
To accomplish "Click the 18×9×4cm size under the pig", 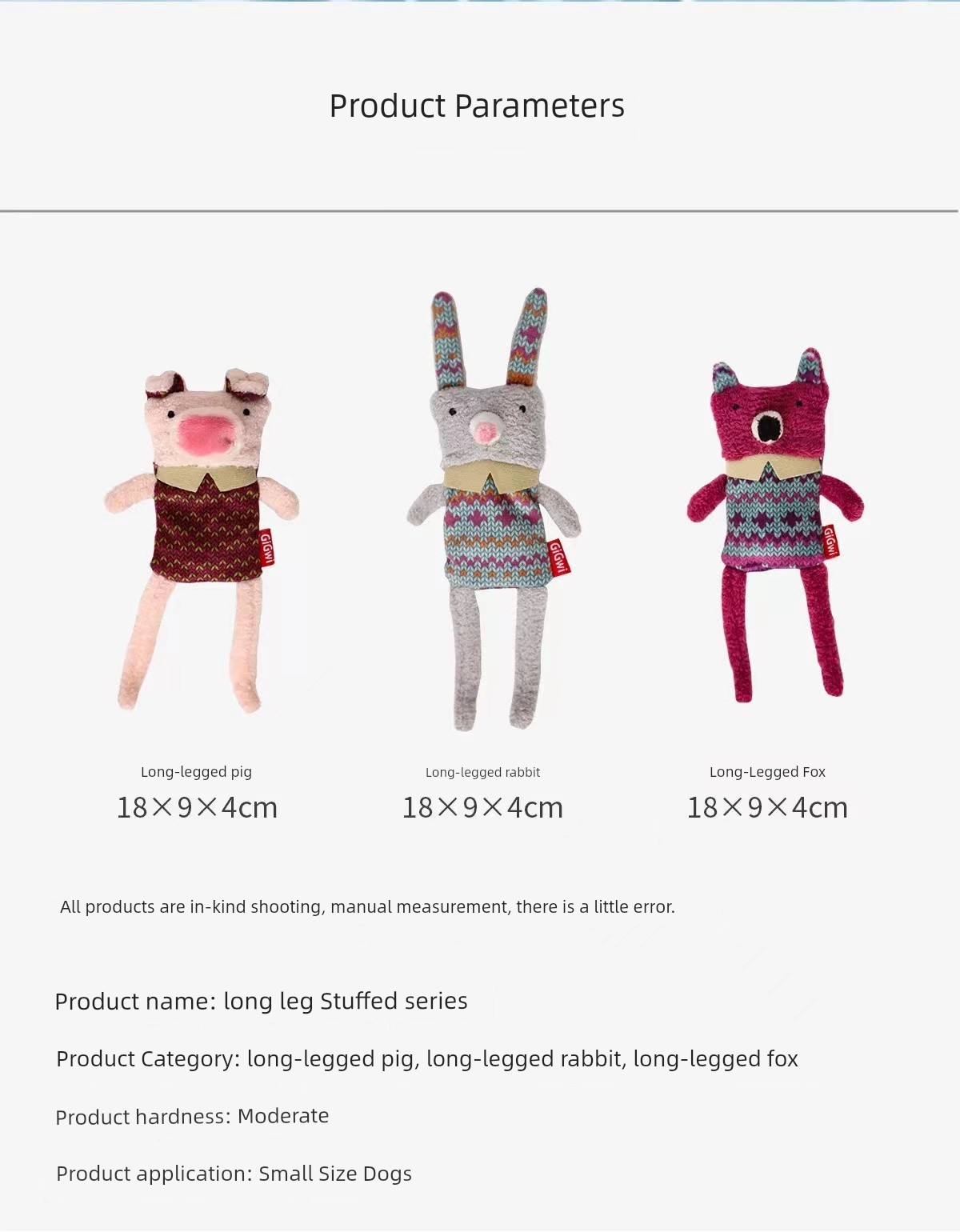I will point(197,808).
